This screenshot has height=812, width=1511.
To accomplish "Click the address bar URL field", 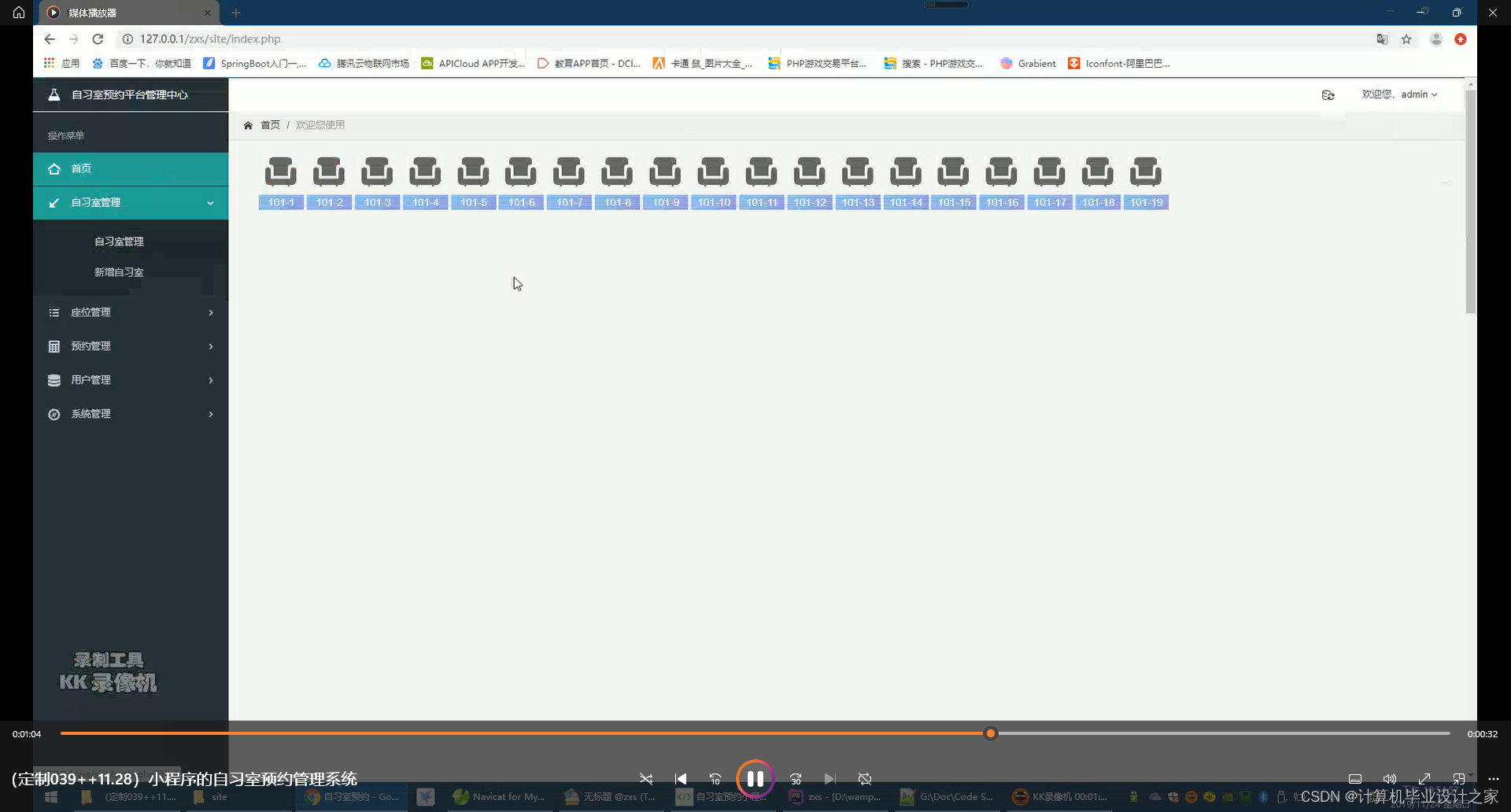I will (740, 39).
